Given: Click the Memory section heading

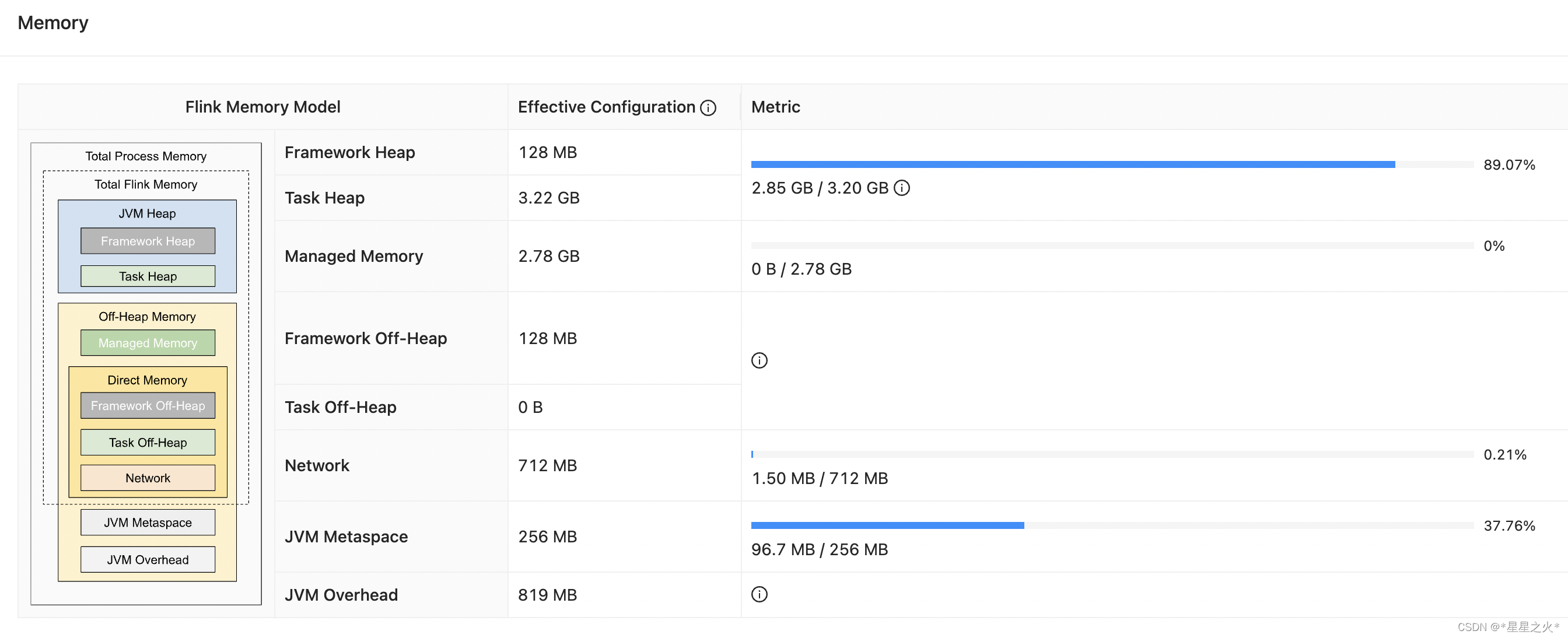Looking at the screenshot, I should coord(53,23).
